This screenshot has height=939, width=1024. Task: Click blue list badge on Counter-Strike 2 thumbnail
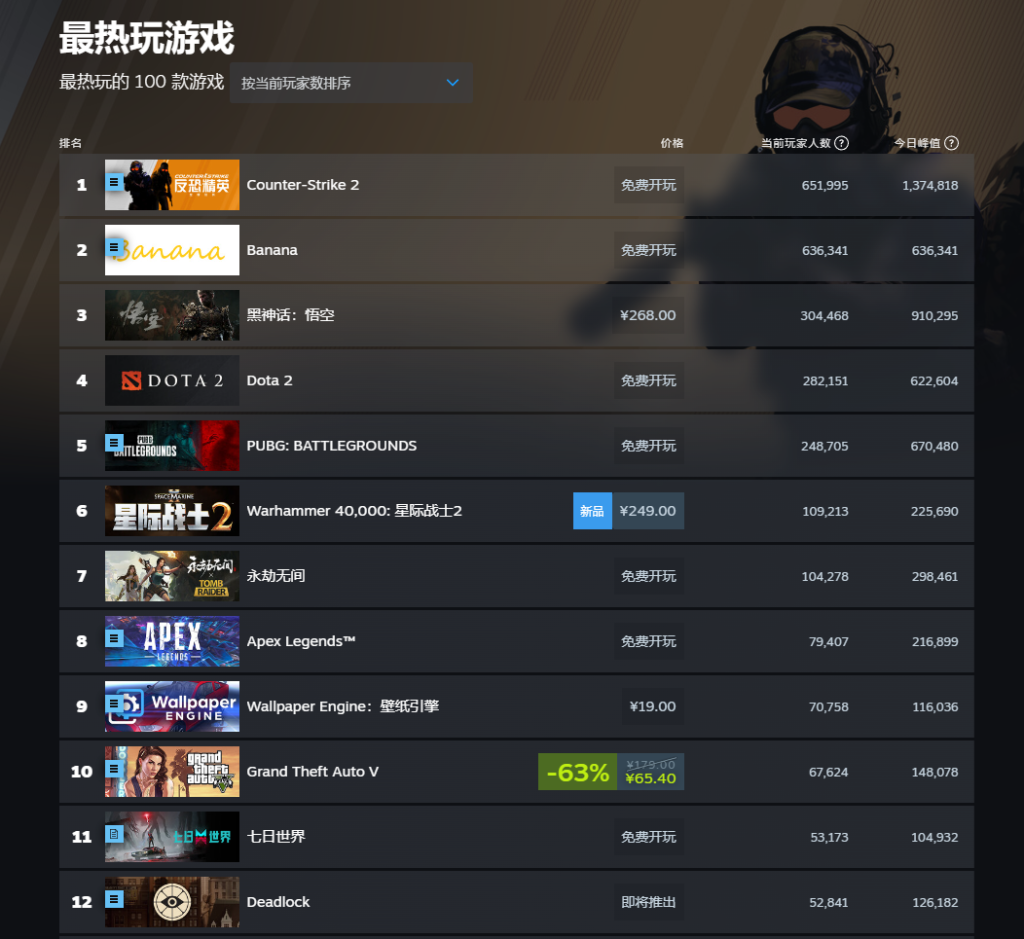pos(114,182)
